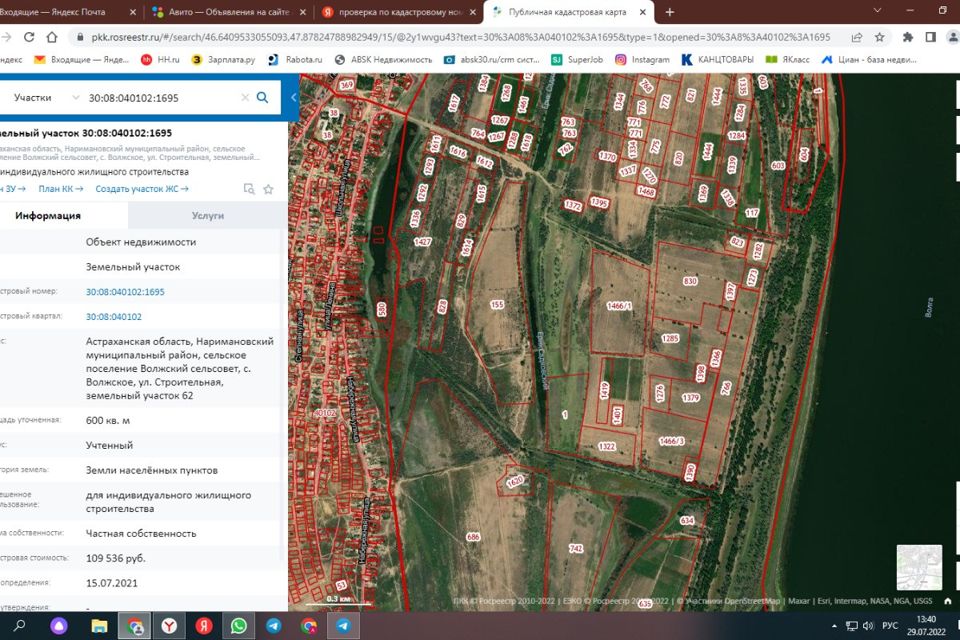Screen dimensions: 960x640
Task: Click the find-on-map icon beside the star
Action: click(x=249, y=189)
